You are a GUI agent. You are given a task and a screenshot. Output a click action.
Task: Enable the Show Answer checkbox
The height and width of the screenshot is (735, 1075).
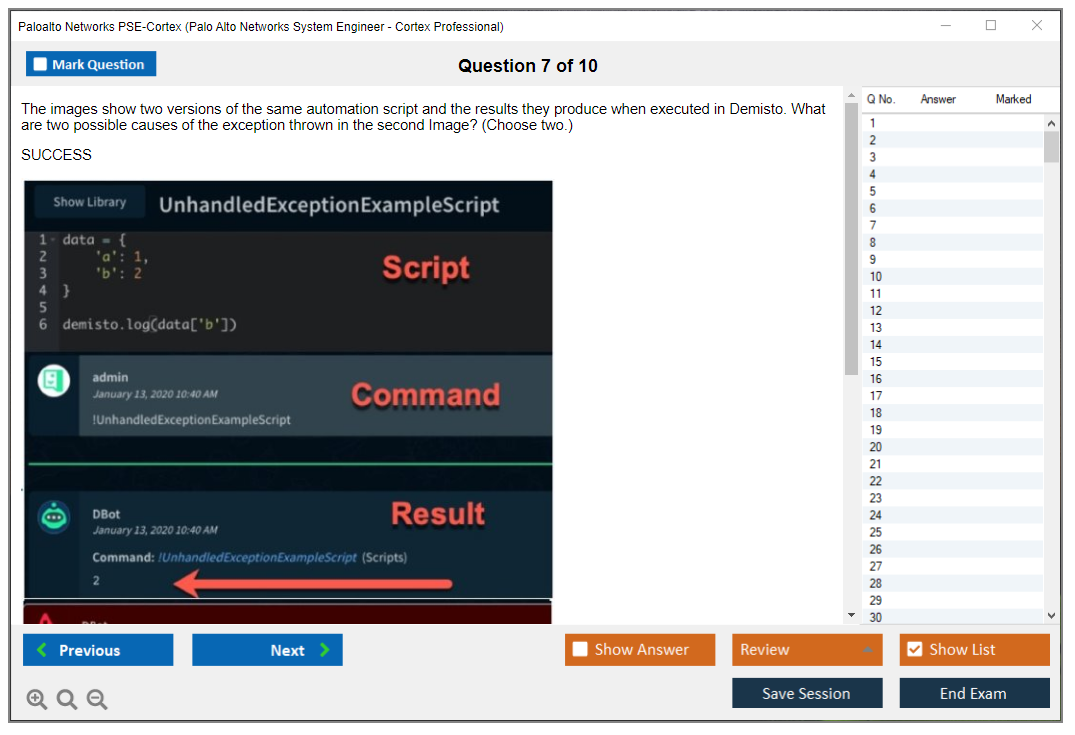coord(580,650)
